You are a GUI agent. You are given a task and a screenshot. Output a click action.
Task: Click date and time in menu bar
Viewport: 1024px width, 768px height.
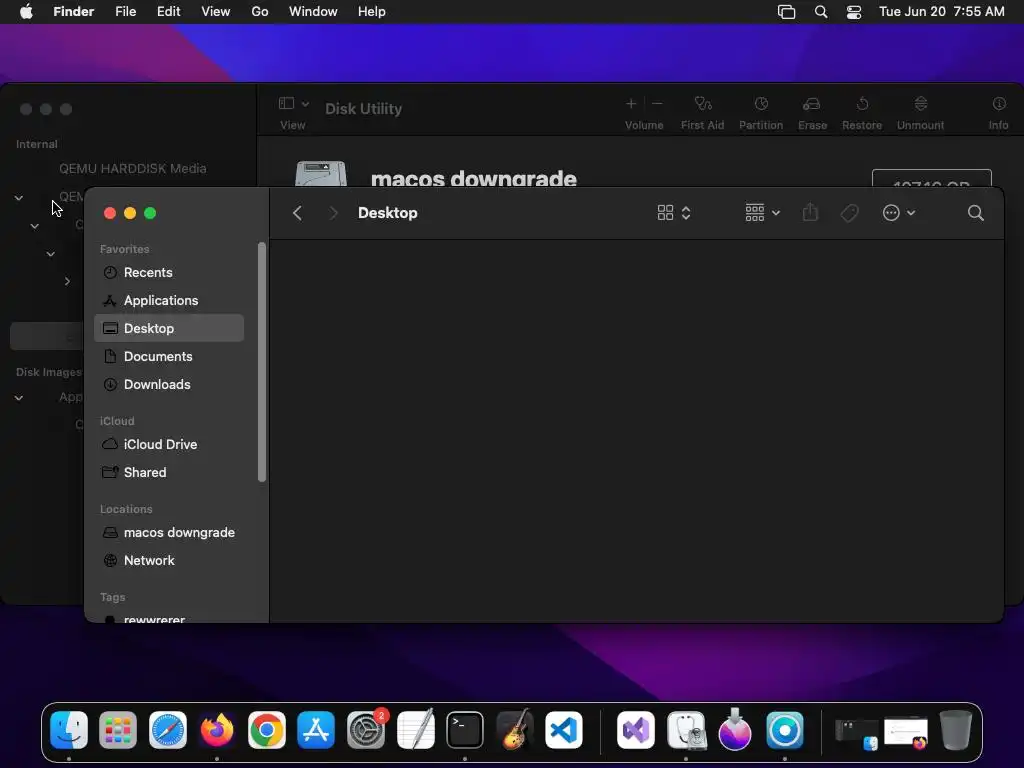tap(942, 12)
